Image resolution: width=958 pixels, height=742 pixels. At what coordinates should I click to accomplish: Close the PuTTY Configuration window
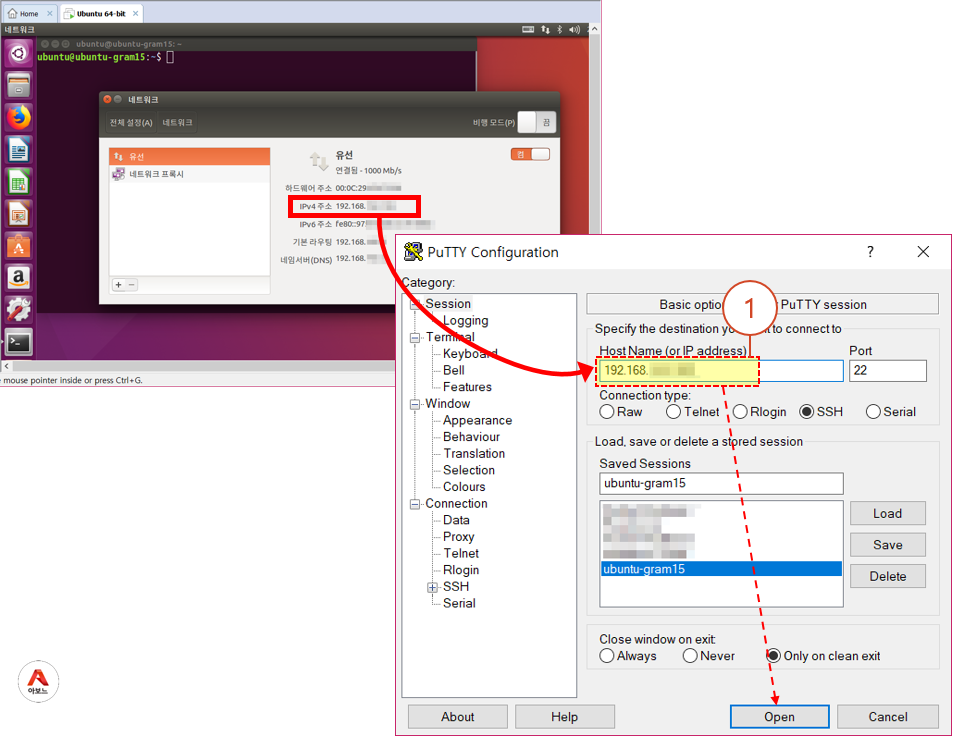pos(923,252)
